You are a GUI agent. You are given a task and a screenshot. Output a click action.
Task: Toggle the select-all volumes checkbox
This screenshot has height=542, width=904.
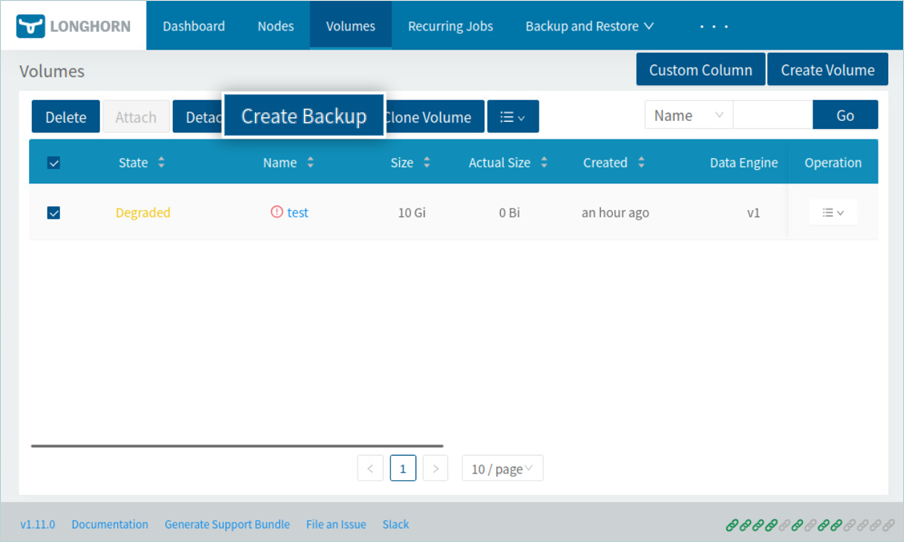point(54,163)
